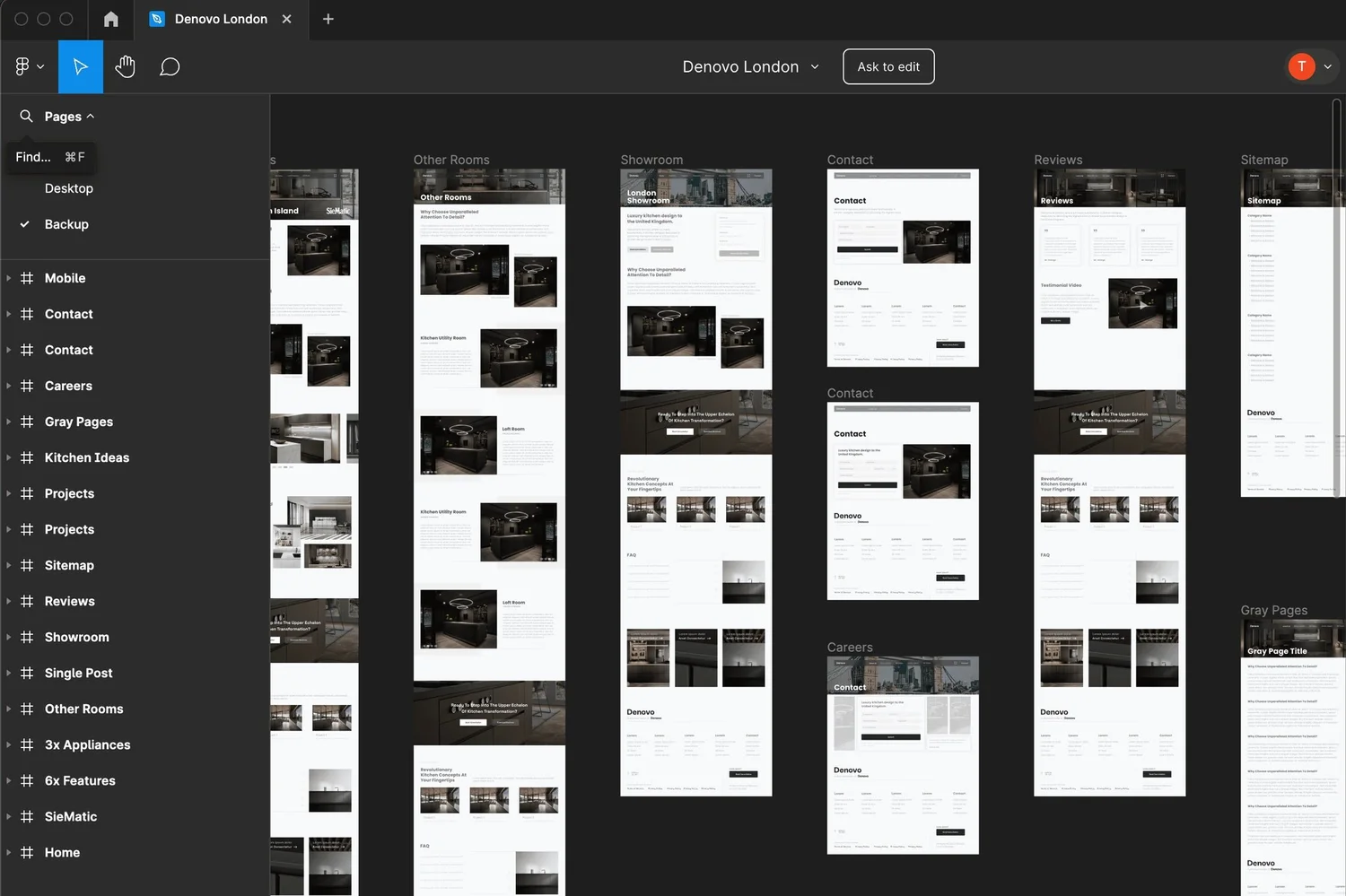Click the frame icon of the 3x Appliances layer
1346x896 pixels.
pyautogui.click(x=27, y=744)
